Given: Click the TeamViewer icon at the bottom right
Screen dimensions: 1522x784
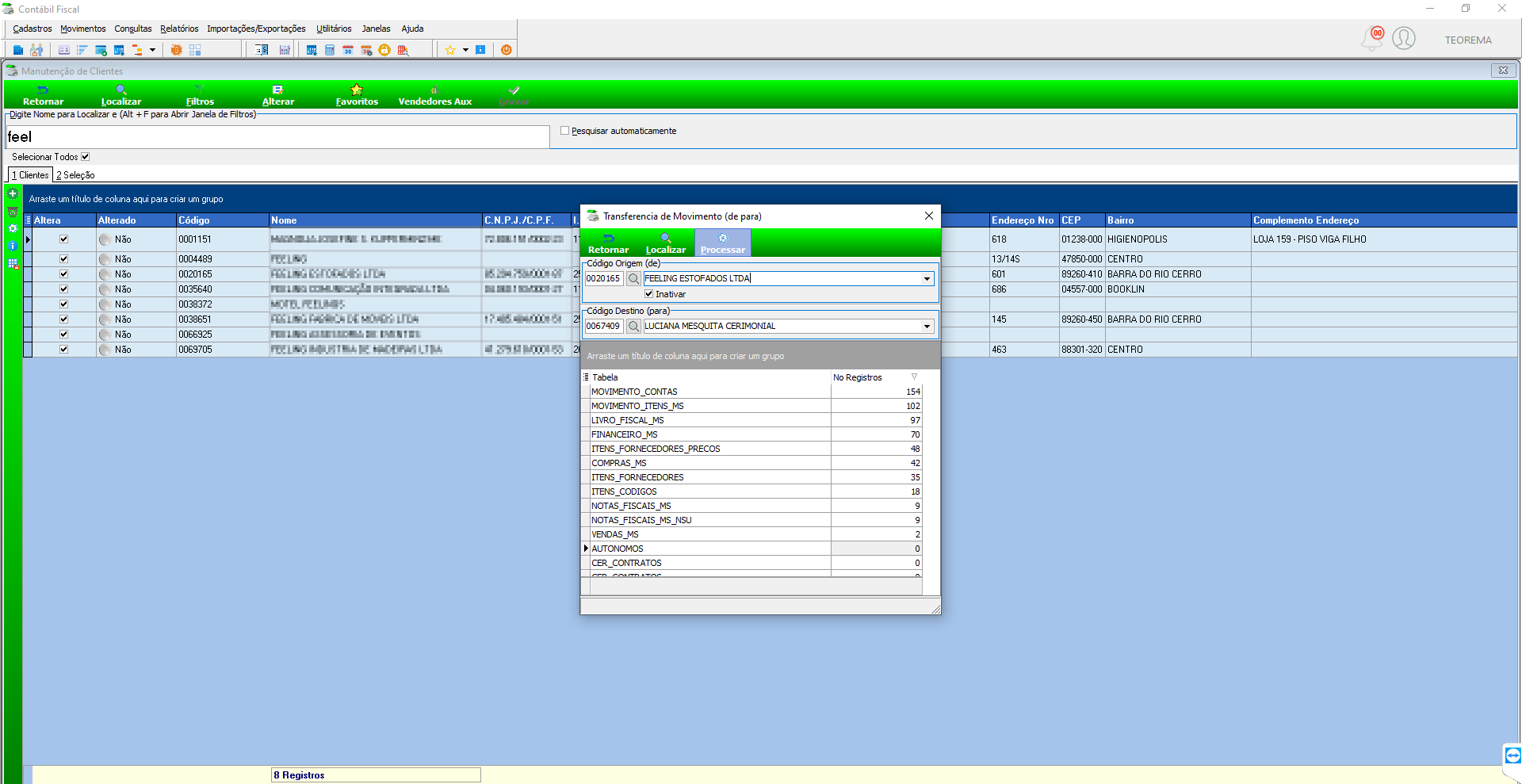Looking at the screenshot, I should tap(1512, 755).
